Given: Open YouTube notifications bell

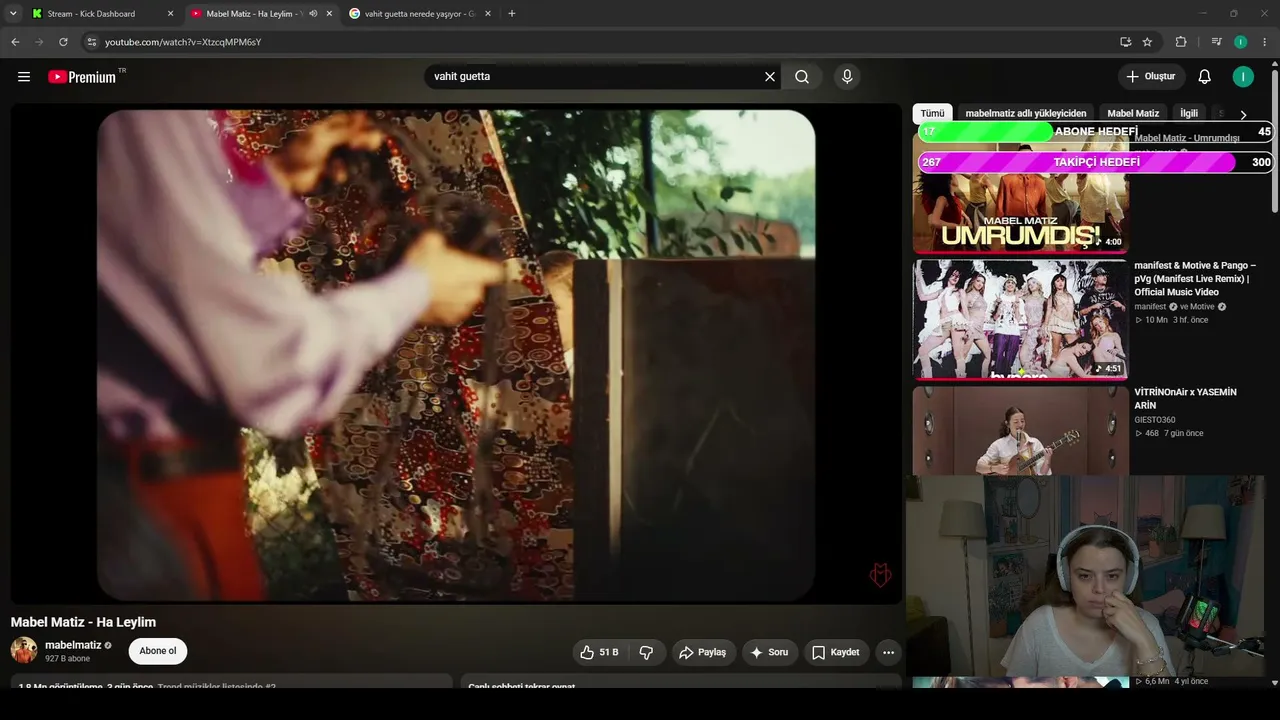Looking at the screenshot, I should coord(1205,77).
